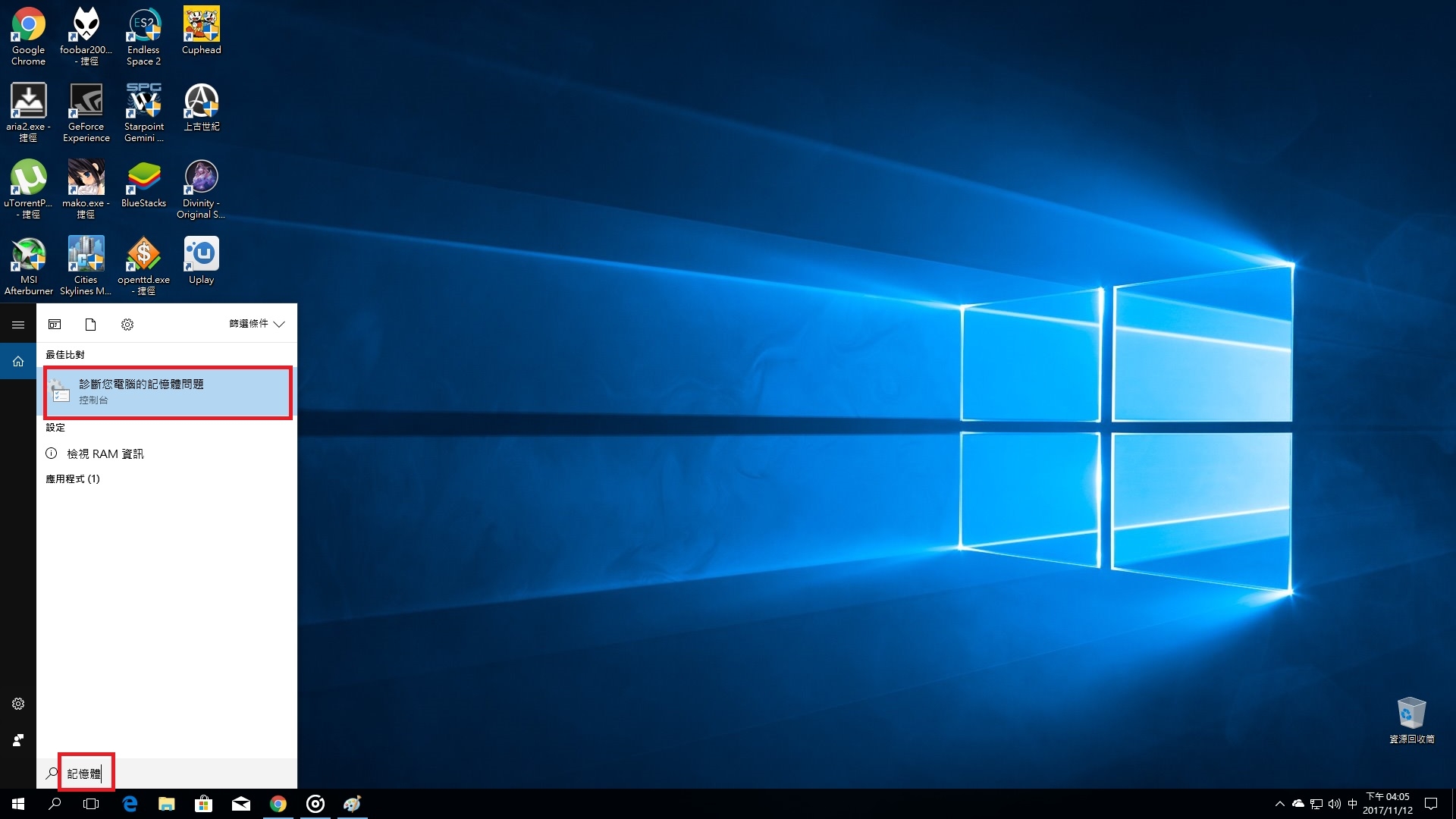Image resolution: width=1456 pixels, height=819 pixels.
Task: Expand the 應用程式 (1) results group
Action: [x=73, y=479]
